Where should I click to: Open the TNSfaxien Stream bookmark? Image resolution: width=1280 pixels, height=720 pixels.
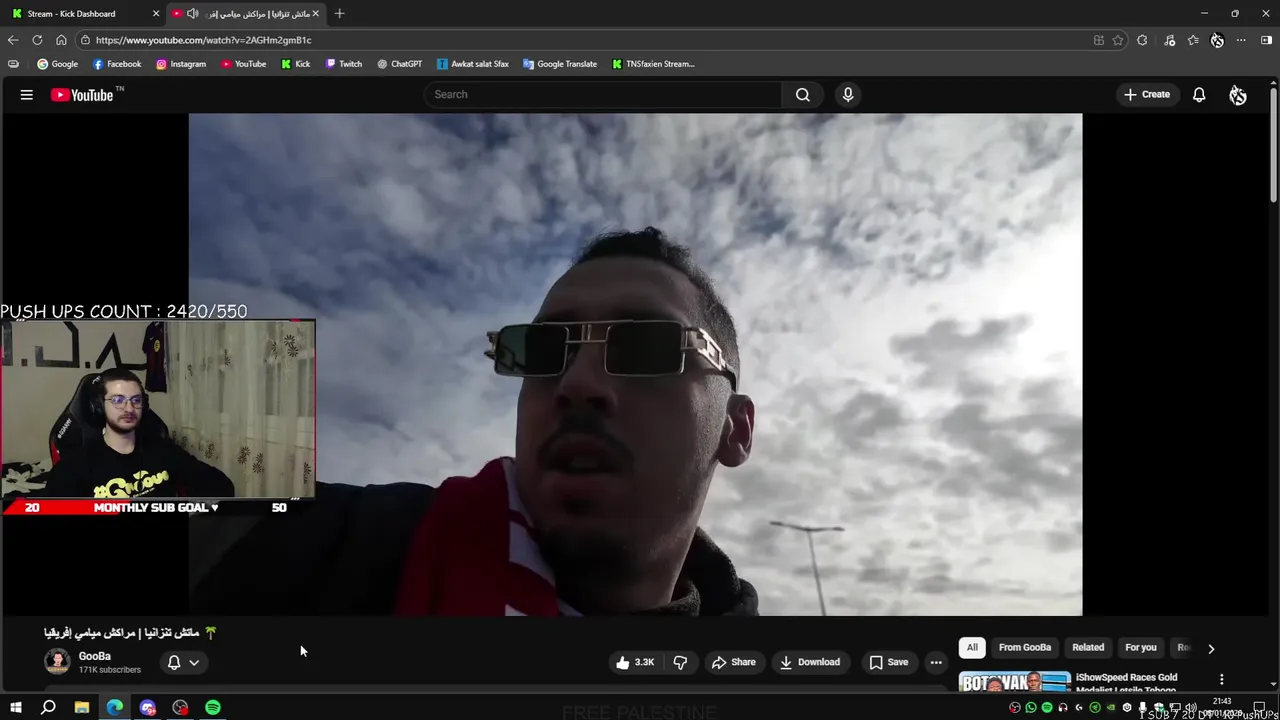[653, 64]
